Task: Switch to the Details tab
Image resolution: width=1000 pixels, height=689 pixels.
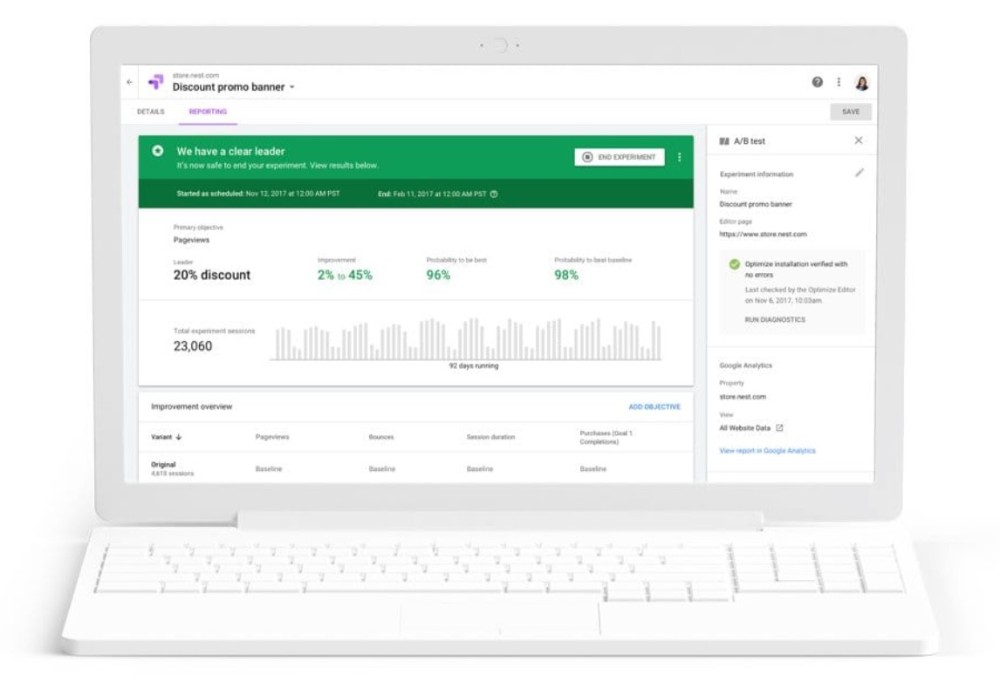Action: (151, 112)
